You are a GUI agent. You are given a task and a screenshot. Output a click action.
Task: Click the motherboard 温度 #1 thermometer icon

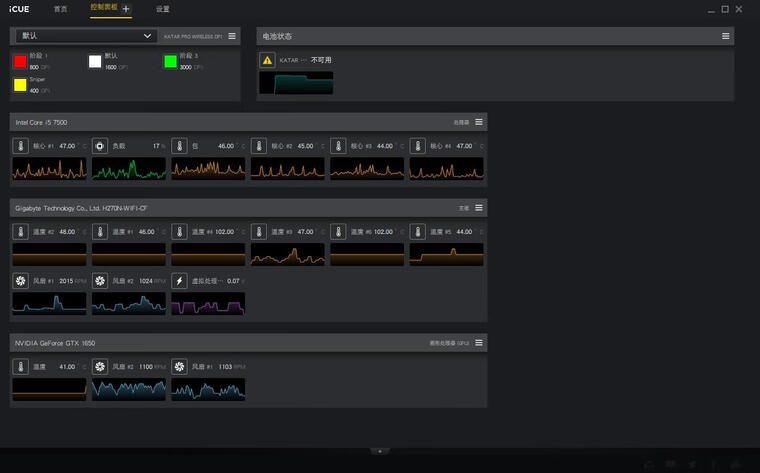coord(100,232)
